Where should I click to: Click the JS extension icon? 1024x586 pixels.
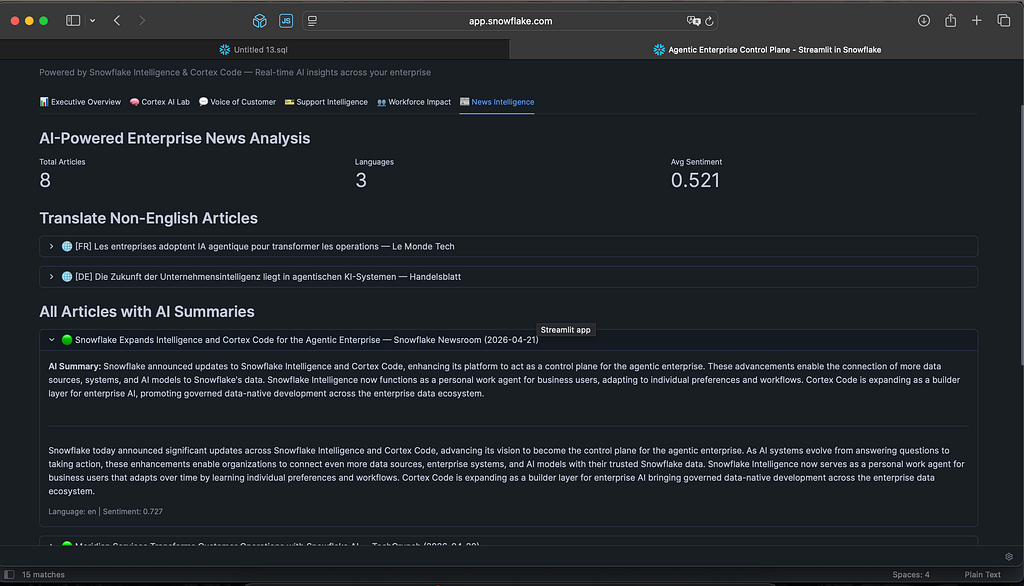(286, 21)
